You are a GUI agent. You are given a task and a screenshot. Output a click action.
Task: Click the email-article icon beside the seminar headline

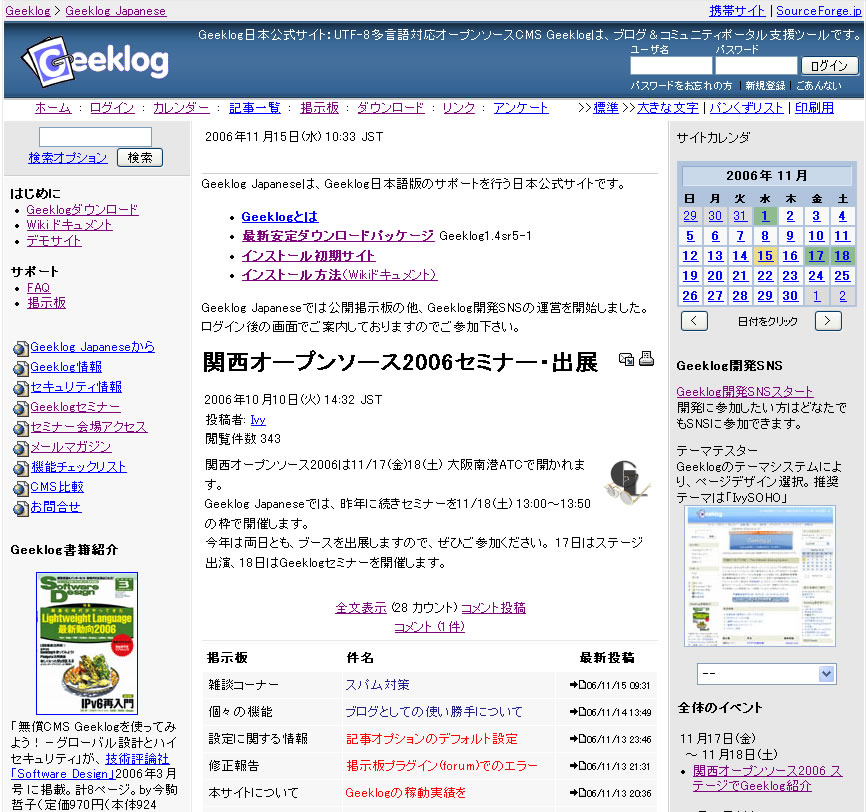(626, 360)
